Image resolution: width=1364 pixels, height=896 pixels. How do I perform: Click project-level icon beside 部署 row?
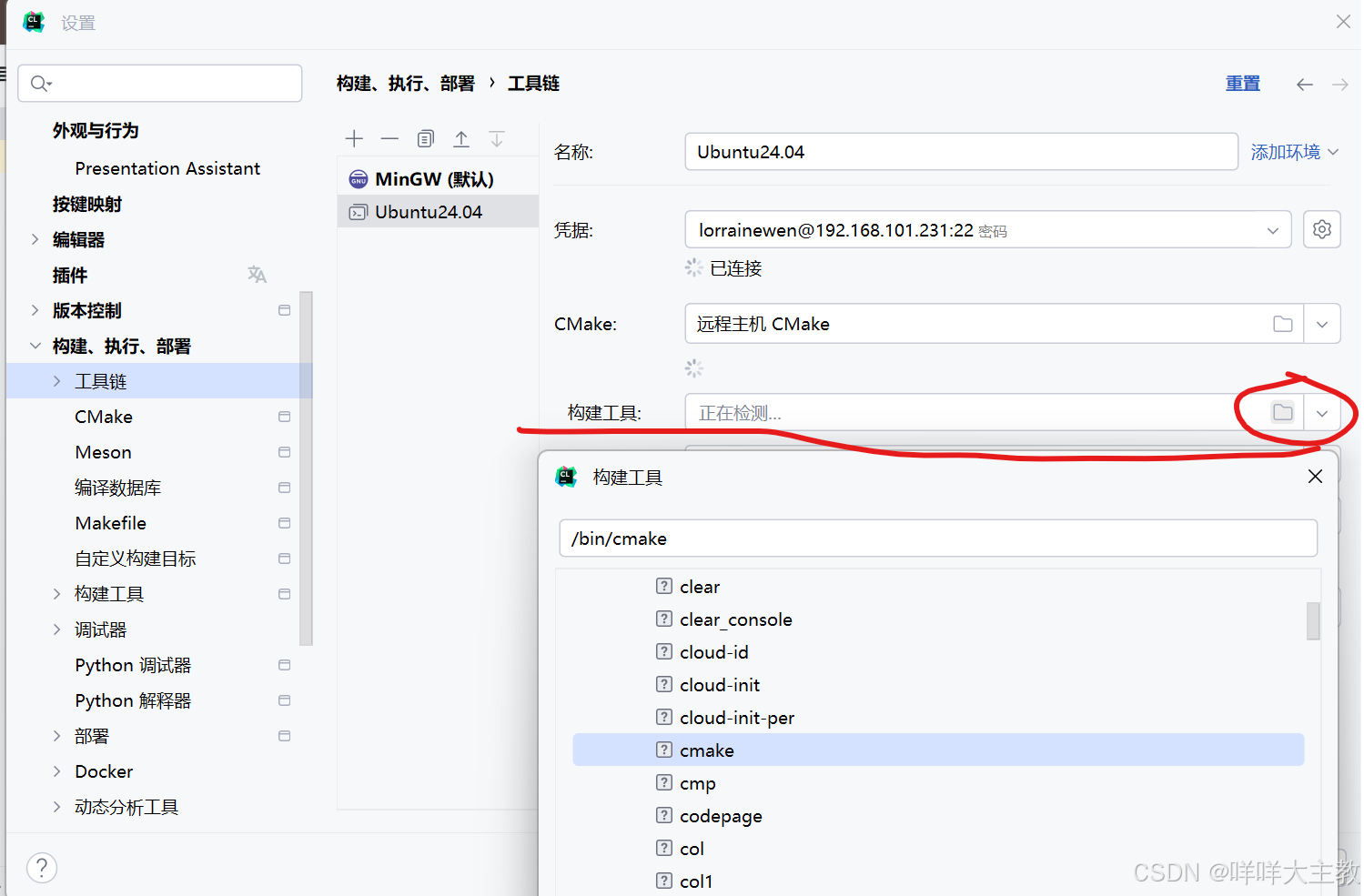(284, 736)
